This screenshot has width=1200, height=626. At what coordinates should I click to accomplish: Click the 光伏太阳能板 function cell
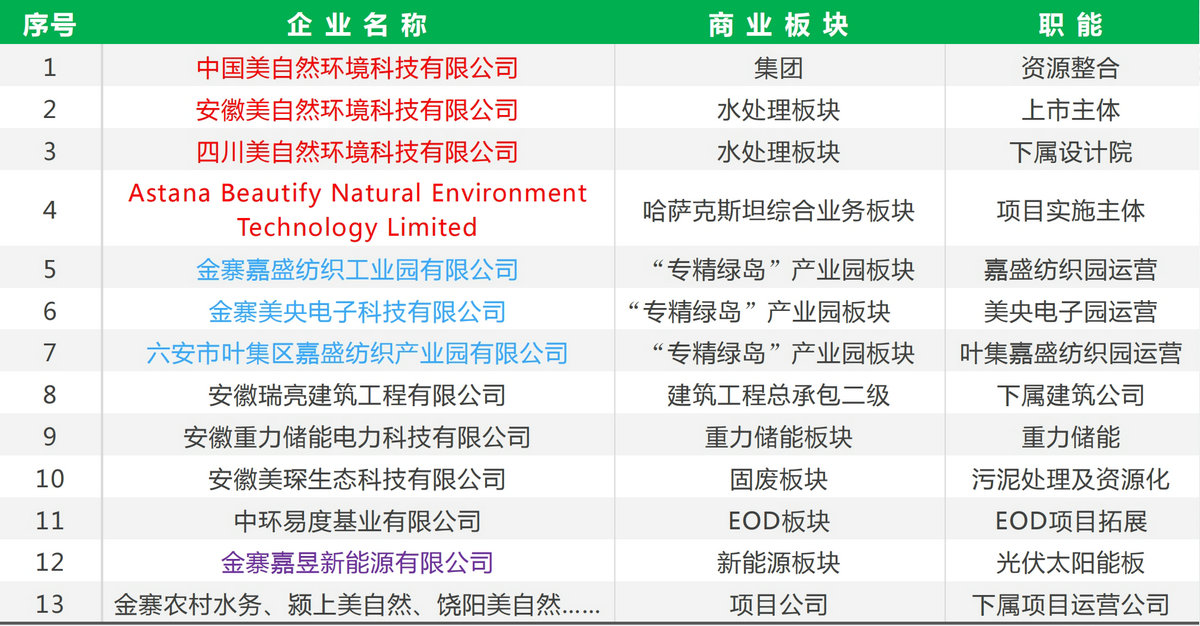(x=1070, y=562)
